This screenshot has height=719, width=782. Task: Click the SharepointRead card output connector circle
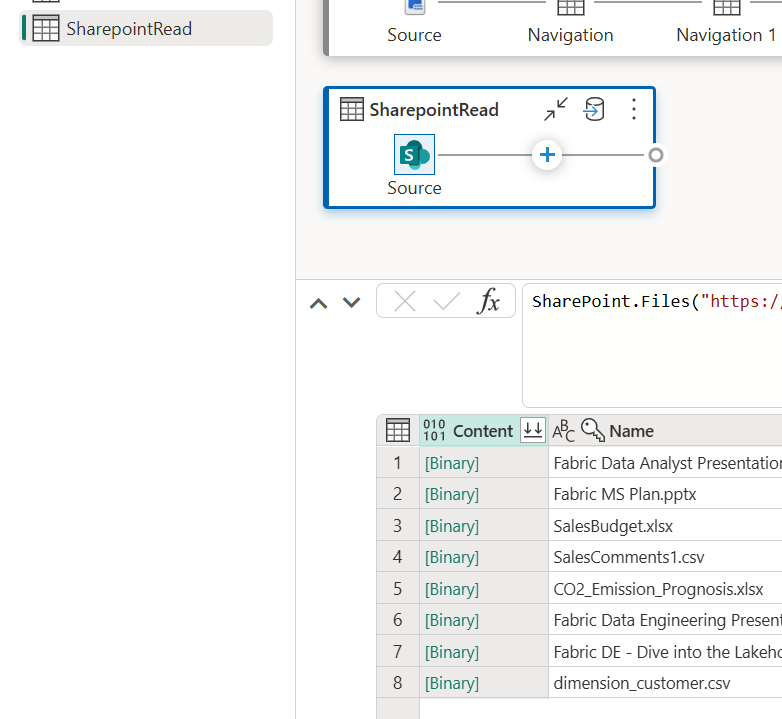(656, 155)
